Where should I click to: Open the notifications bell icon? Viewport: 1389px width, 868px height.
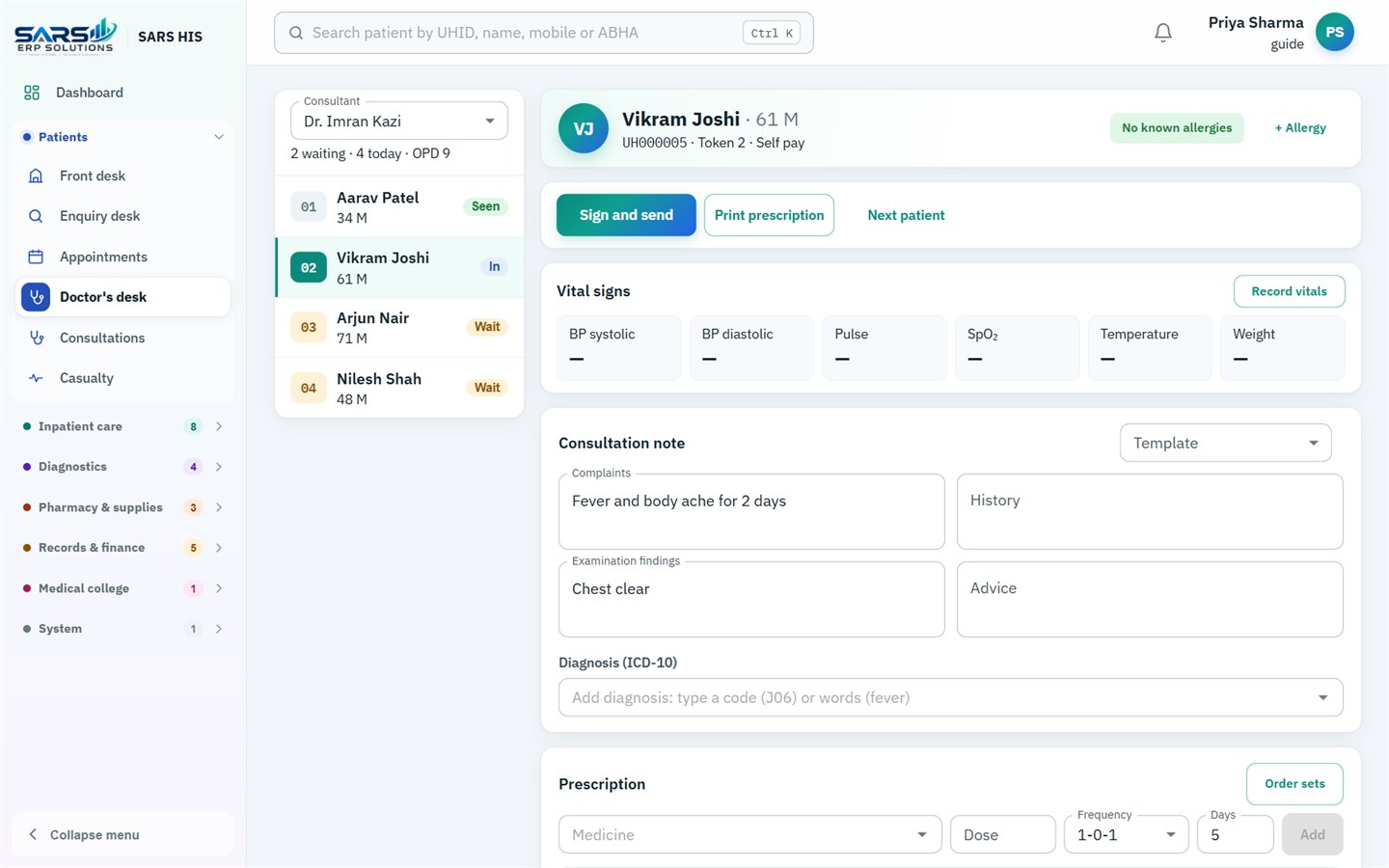1163,33
